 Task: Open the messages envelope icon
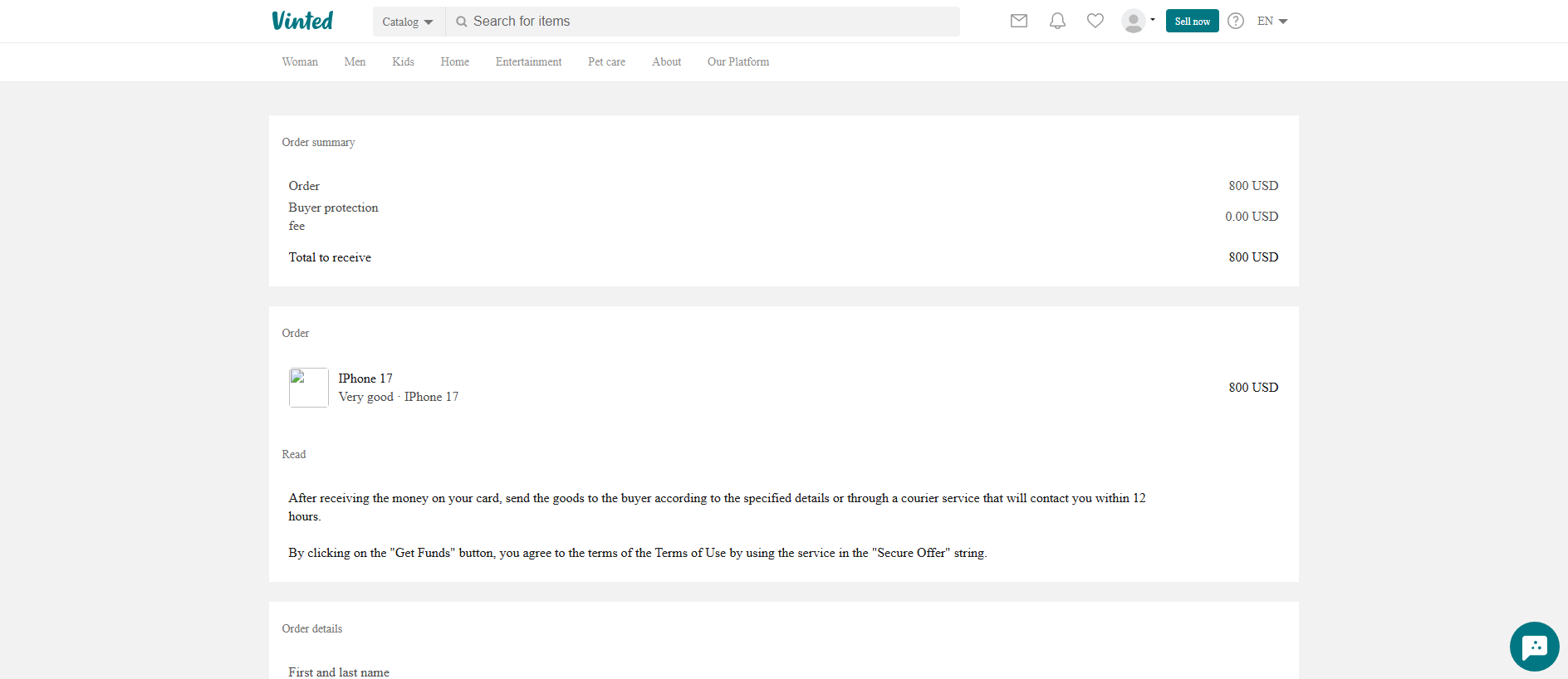click(x=1019, y=21)
